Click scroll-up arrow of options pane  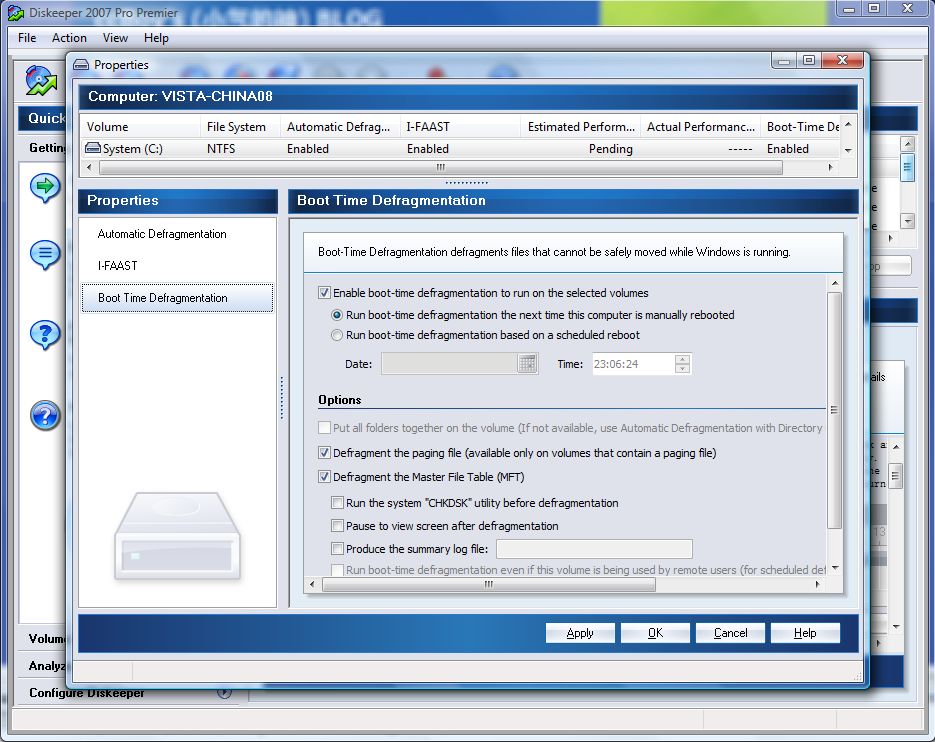tap(835, 283)
